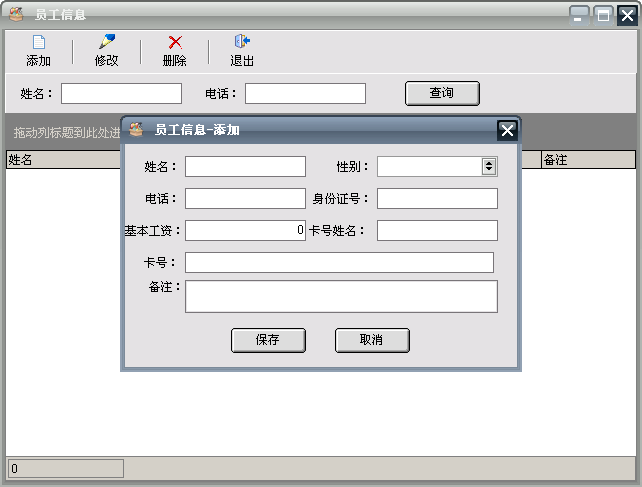642x487 pixels.
Task: Close the 员工信息-添加 dialog
Action: tap(507, 131)
